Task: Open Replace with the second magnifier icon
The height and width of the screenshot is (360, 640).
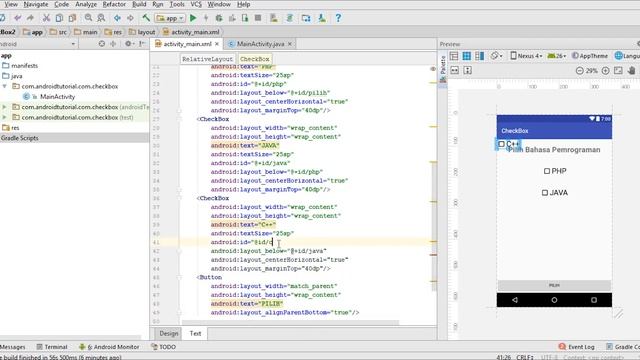Action: click(x=101, y=18)
